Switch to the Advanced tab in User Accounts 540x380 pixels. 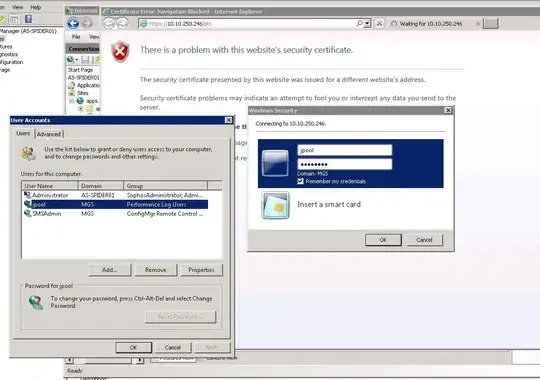[49, 134]
